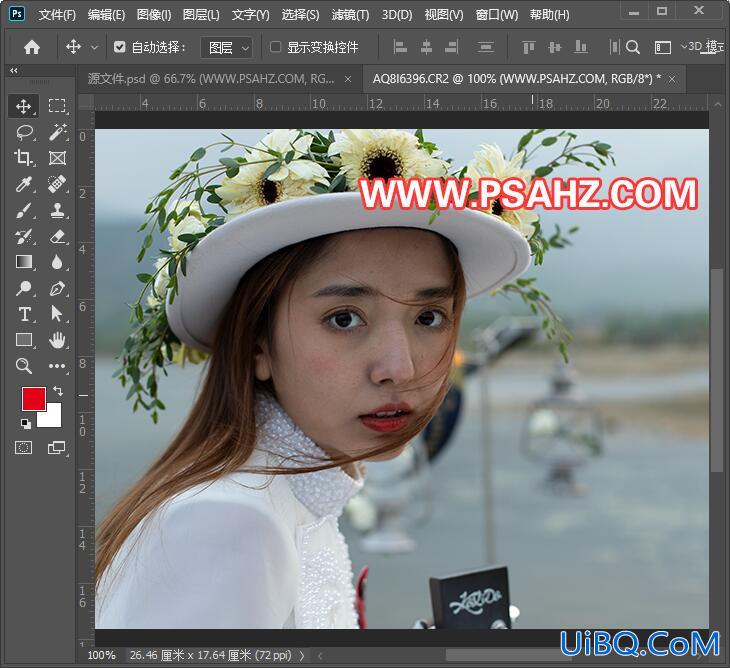Select the Gradient tool

23,263
